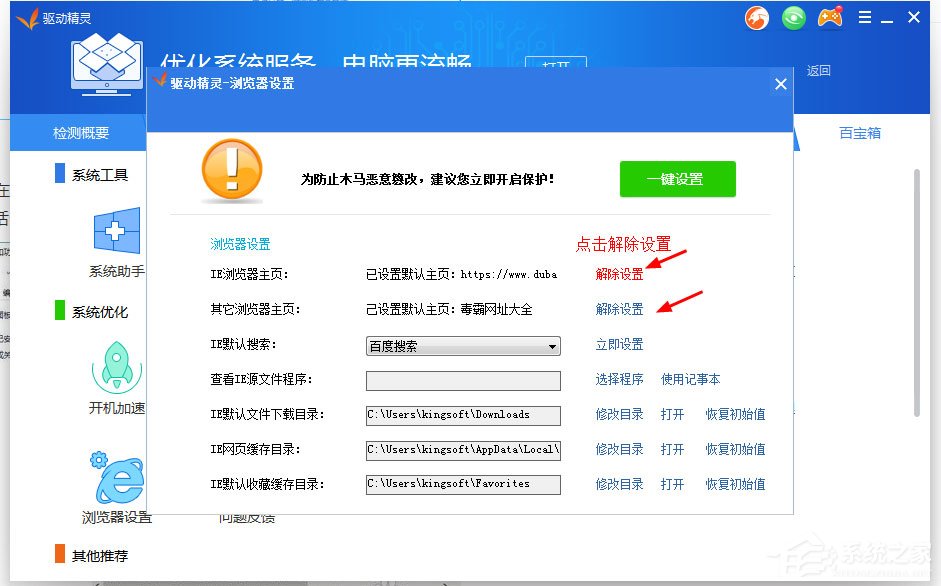Click the IE默认文件下载目录 input field

pos(462,414)
